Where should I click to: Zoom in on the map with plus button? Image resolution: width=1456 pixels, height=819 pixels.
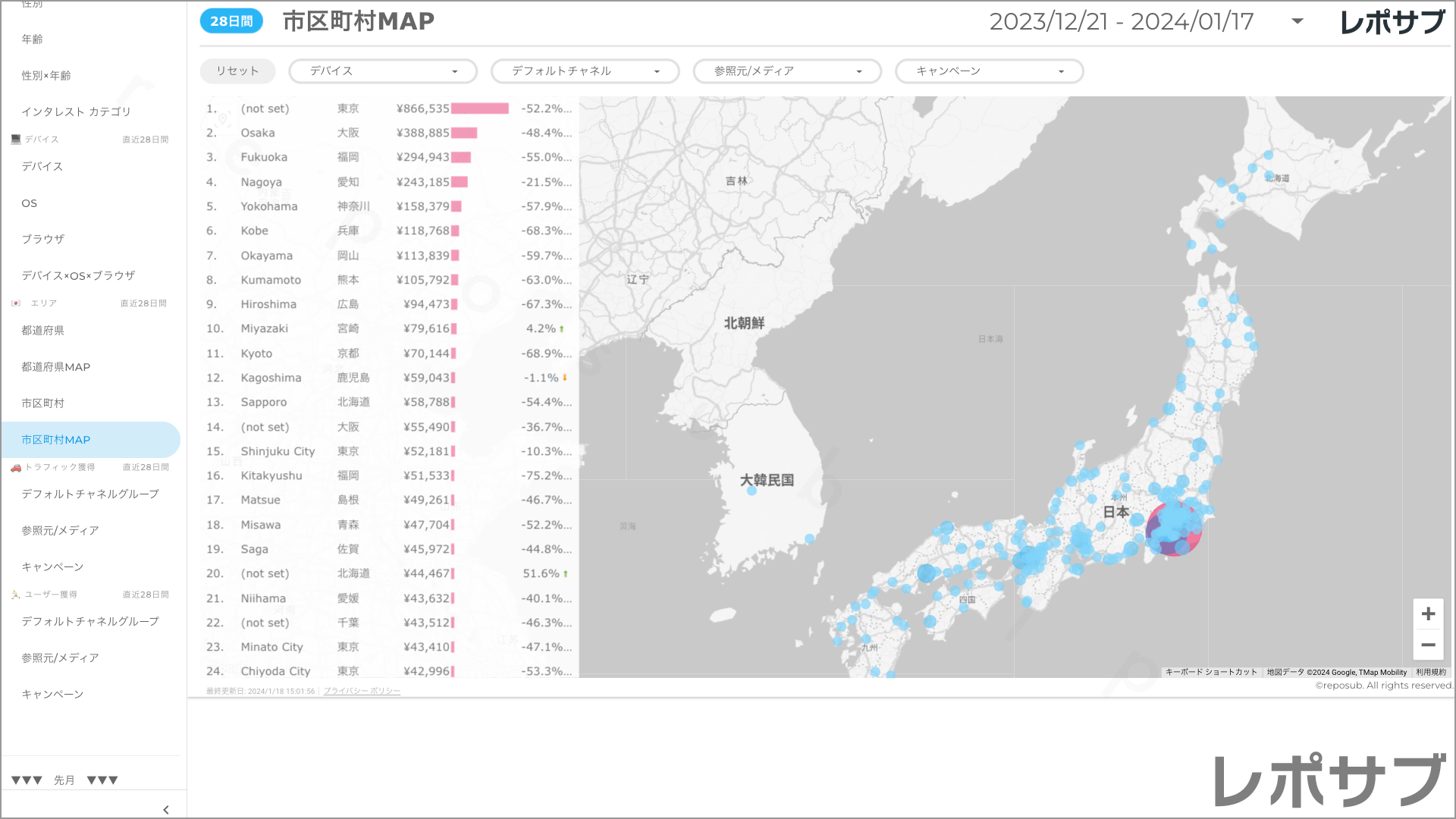point(1428,614)
